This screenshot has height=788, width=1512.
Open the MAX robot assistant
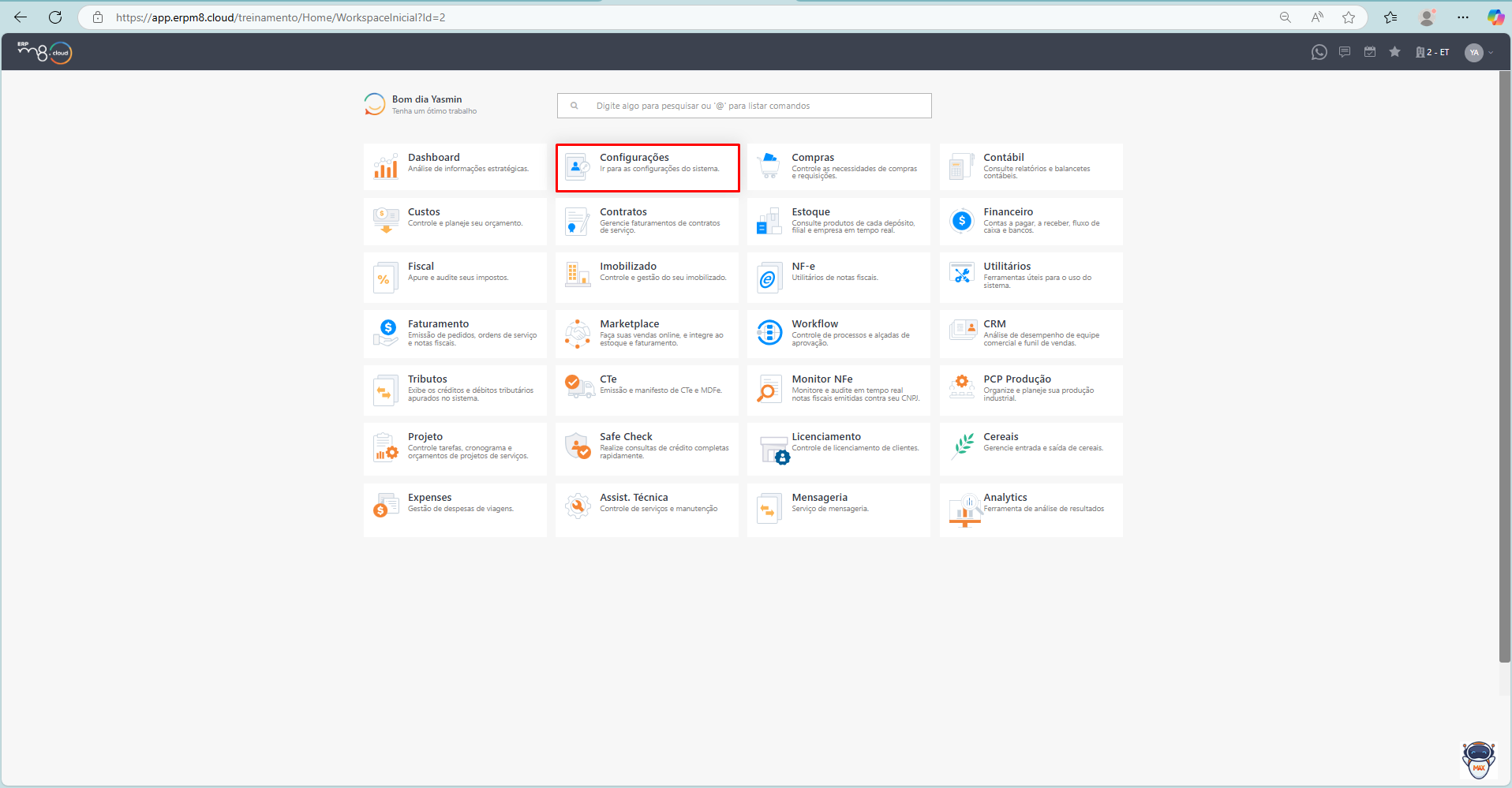[x=1478, y=760]
